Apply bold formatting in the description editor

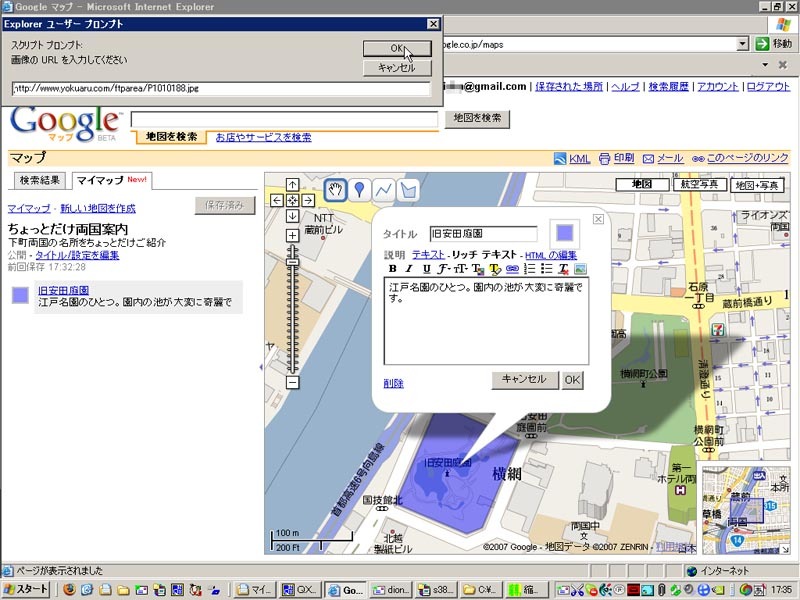392,268
